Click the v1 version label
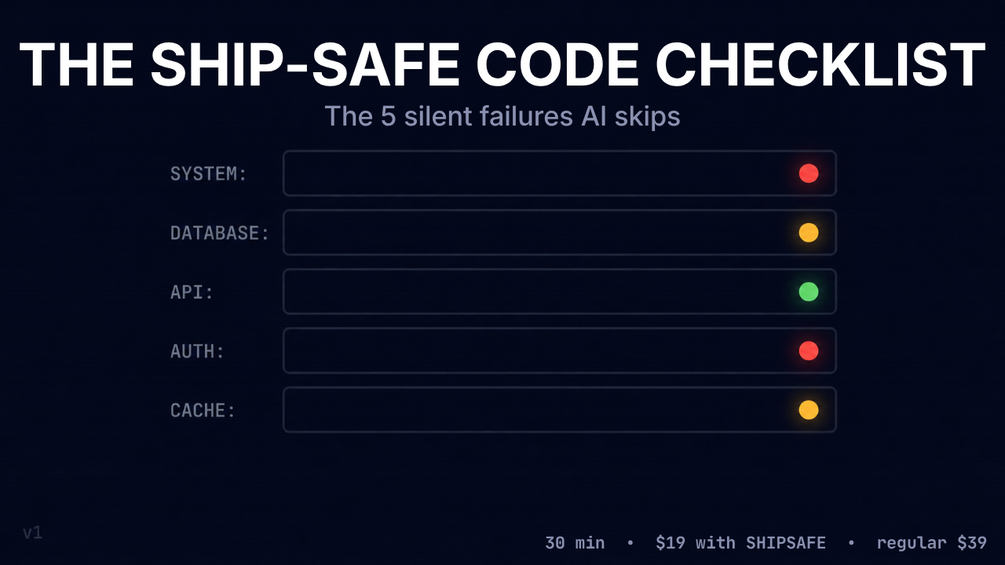Viewport: 1005px width, 565px height. tap(33, 532)
